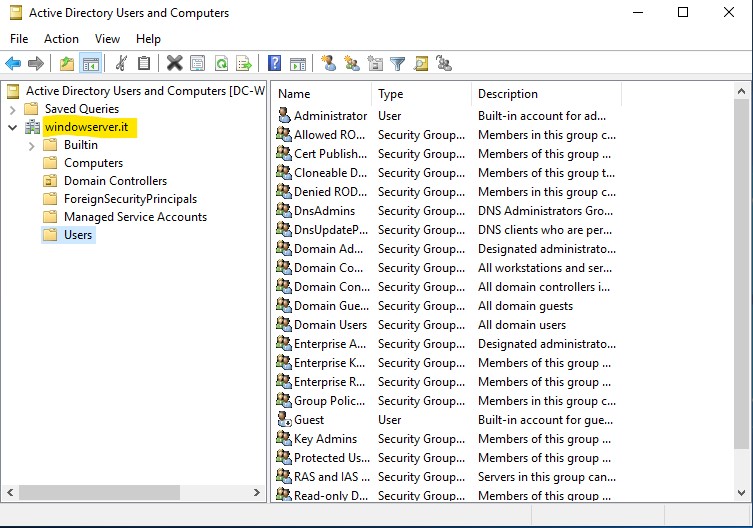Viewport: 753px width, 528px height.
Task: Click list pane scroll down arrow
Action: tap(741, 493)
